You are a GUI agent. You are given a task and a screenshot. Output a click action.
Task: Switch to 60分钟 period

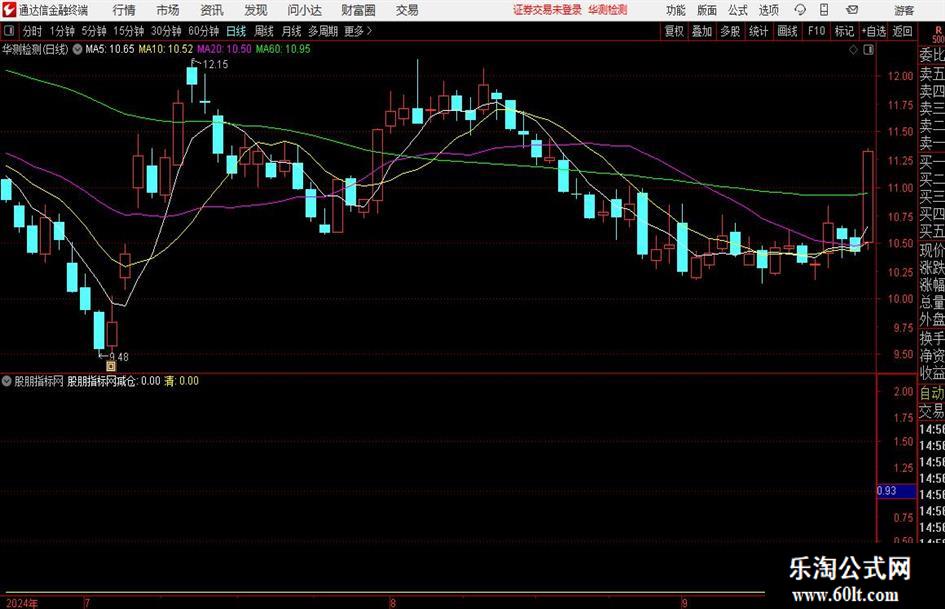click(x=203, y=31)
